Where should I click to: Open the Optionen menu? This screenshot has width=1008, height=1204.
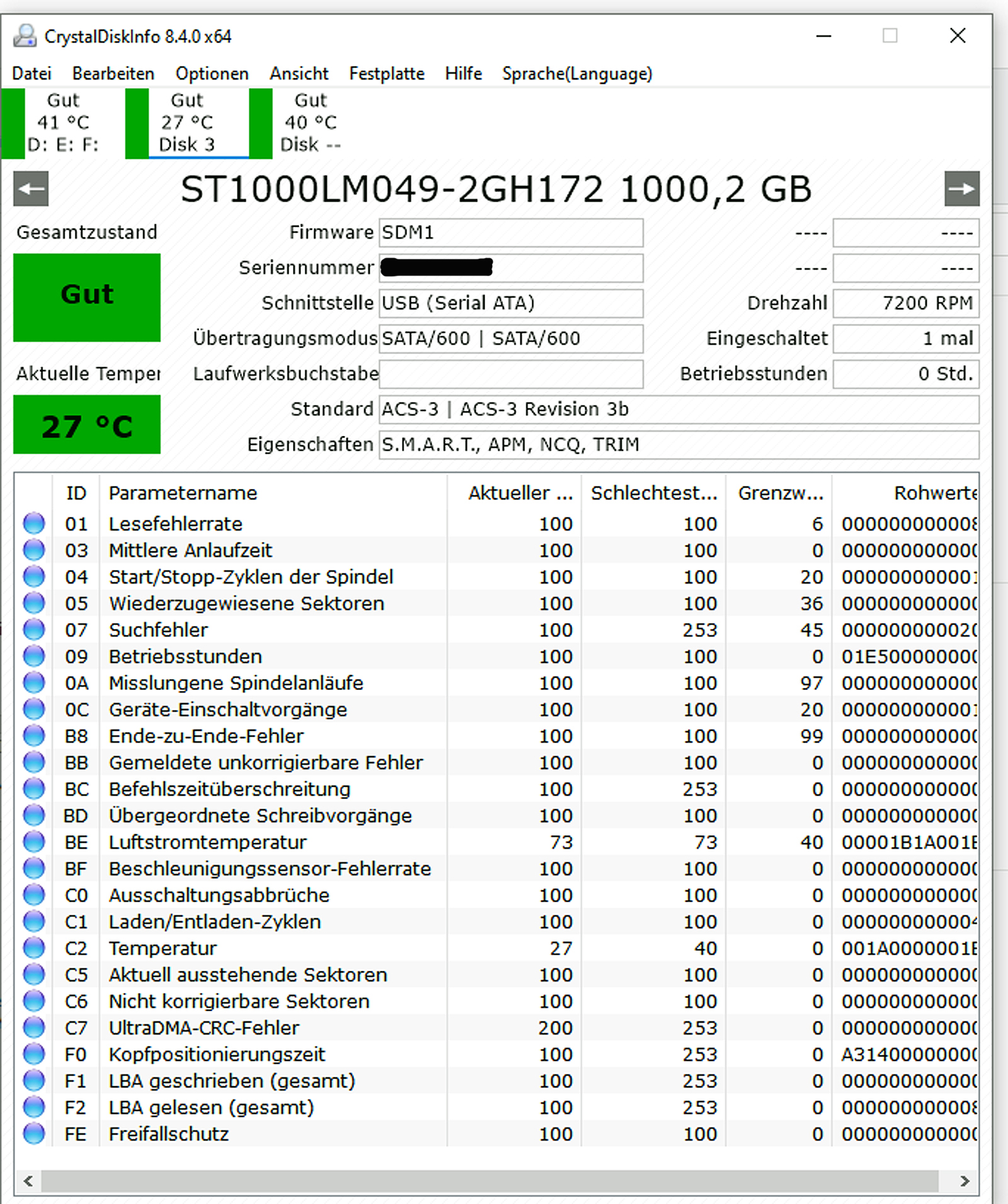(x=212, y=74)
